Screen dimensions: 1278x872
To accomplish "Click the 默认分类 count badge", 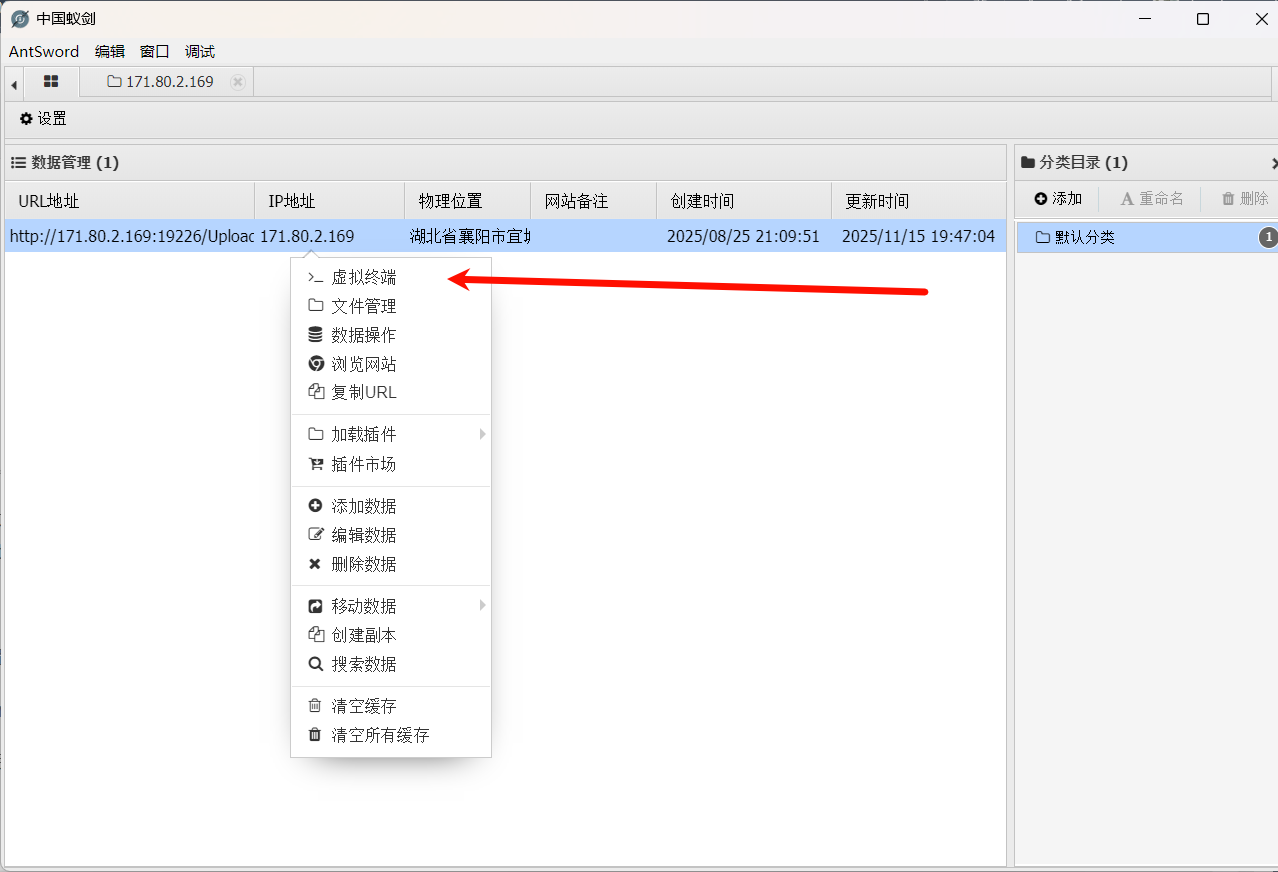I will [x=1268, y=237].
